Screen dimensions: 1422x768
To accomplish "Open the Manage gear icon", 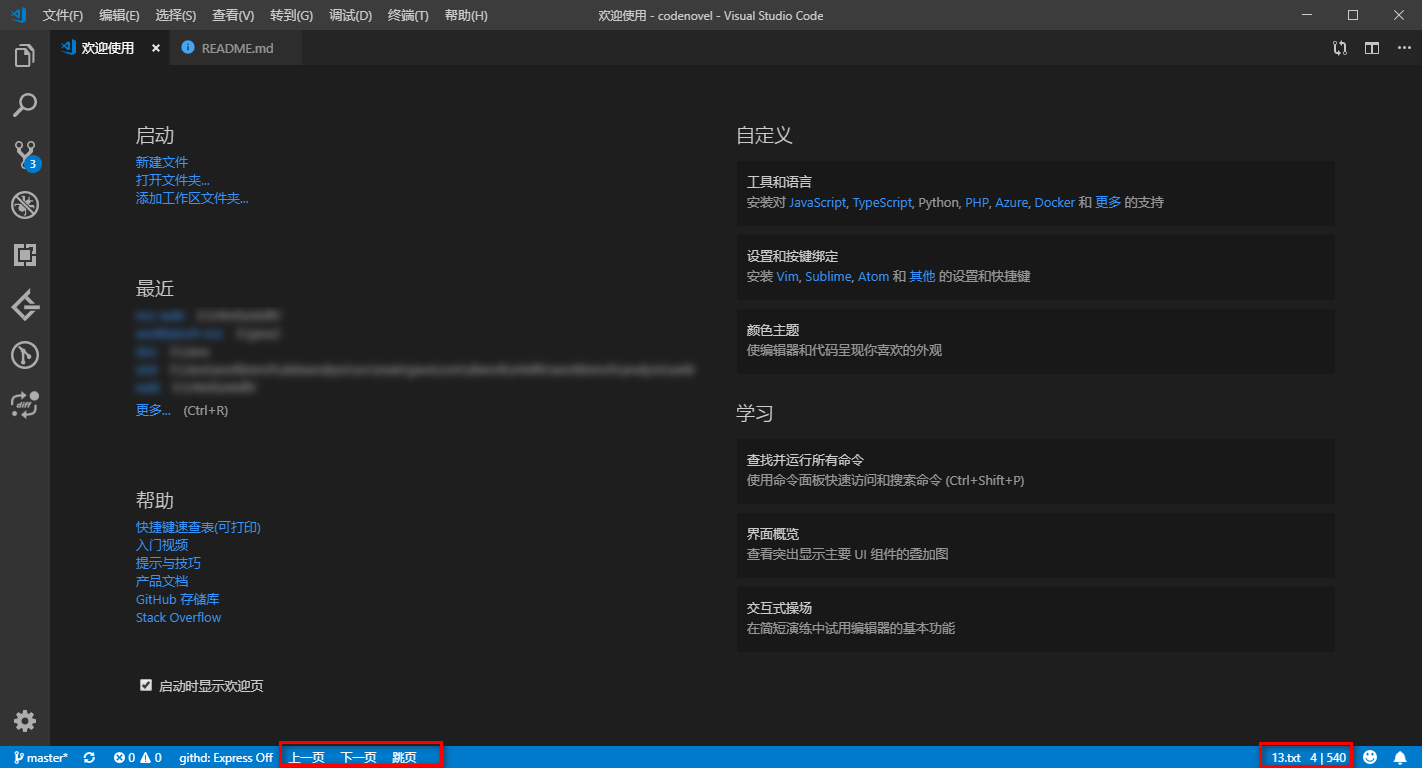I will 25,721.
